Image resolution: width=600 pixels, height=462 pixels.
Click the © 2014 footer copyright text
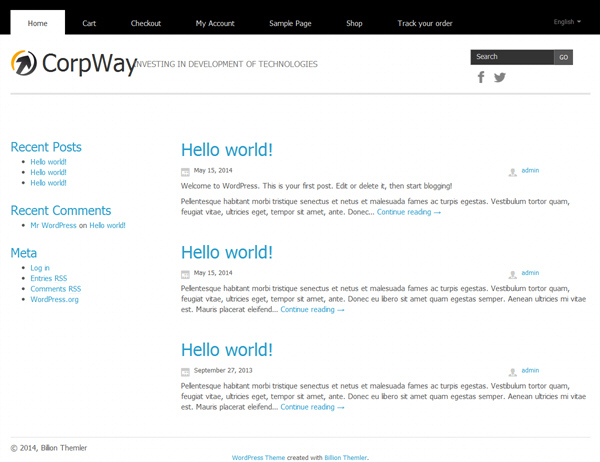pyautogui.click(x=49, y=448)
